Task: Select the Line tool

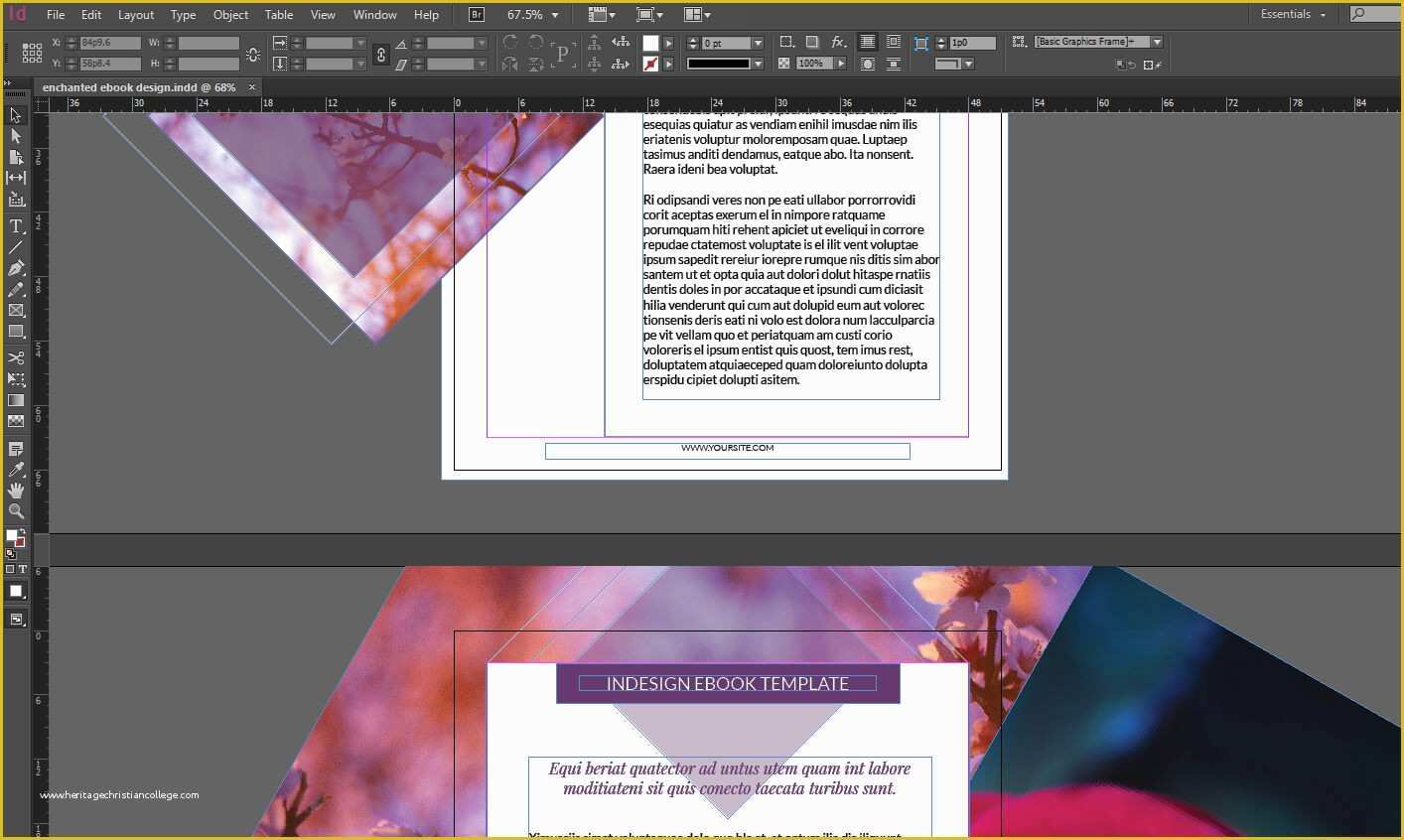Action: 16,247
